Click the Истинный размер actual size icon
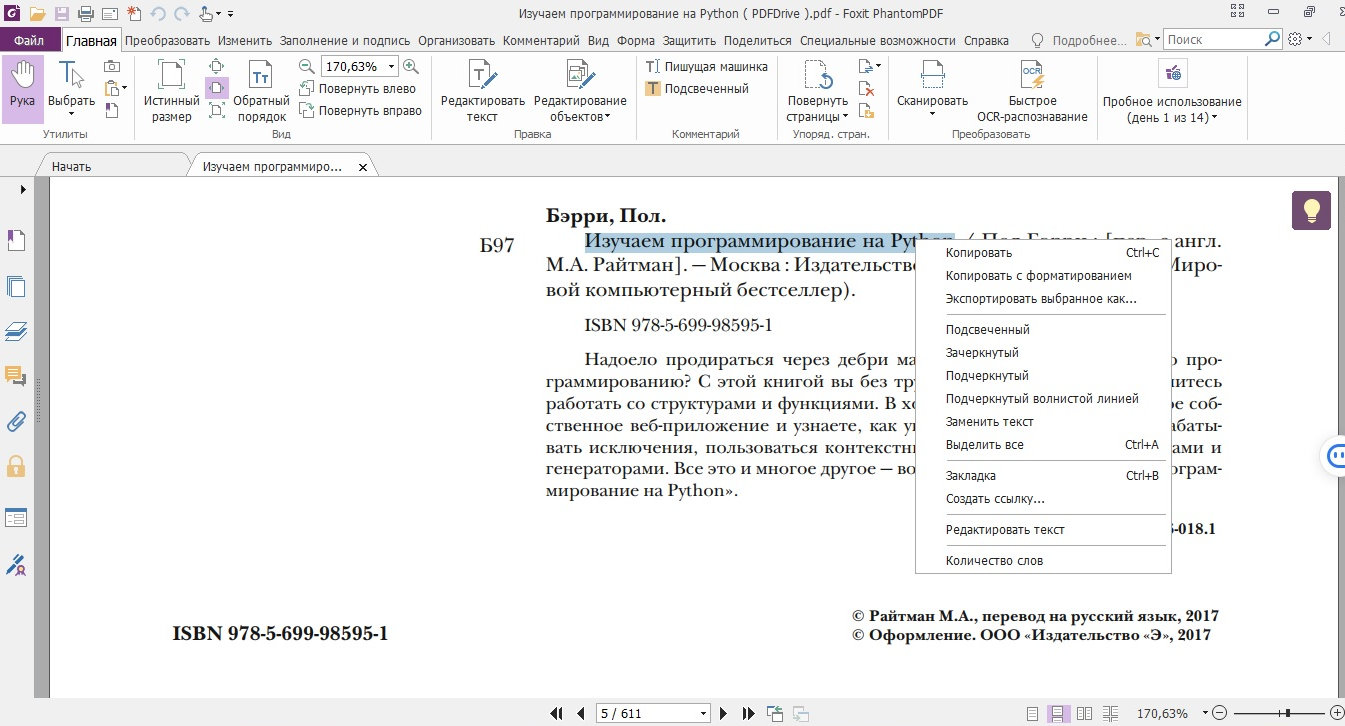This screenshot has height=726, width=1345. point(172,88)
